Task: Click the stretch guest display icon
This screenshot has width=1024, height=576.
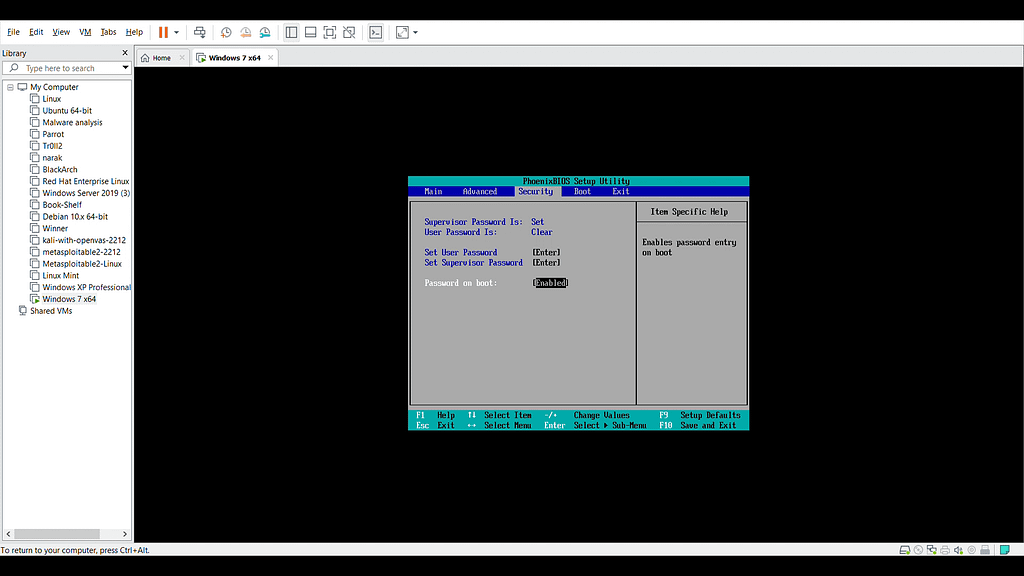Action: (x=402, y=32)
